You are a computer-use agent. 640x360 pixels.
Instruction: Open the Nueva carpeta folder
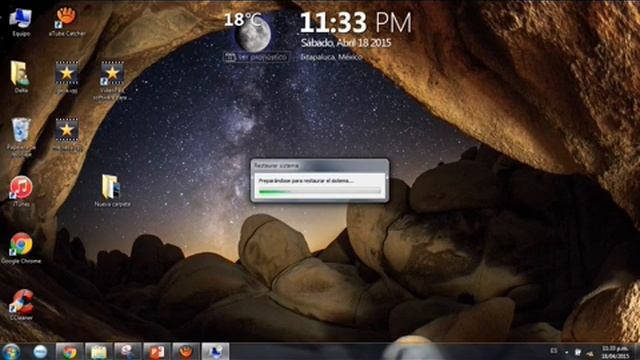pyautogui.click(x=112, y=190)
